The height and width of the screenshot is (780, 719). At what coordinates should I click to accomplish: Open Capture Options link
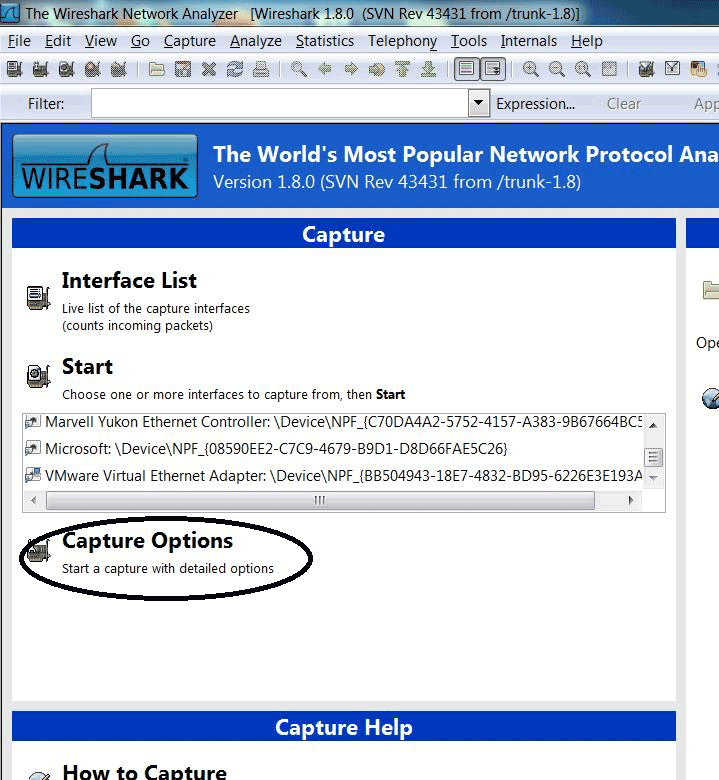click(x=147, y=541)
